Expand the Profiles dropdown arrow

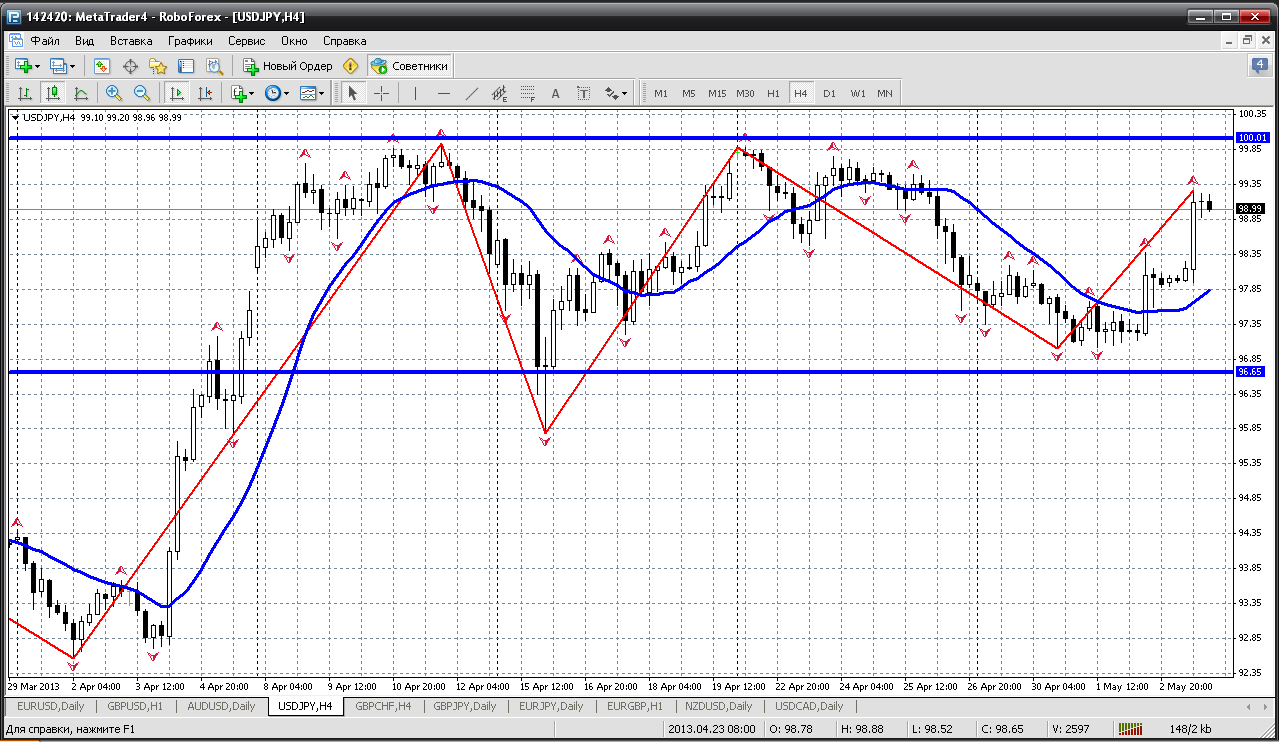coord(72,66)
